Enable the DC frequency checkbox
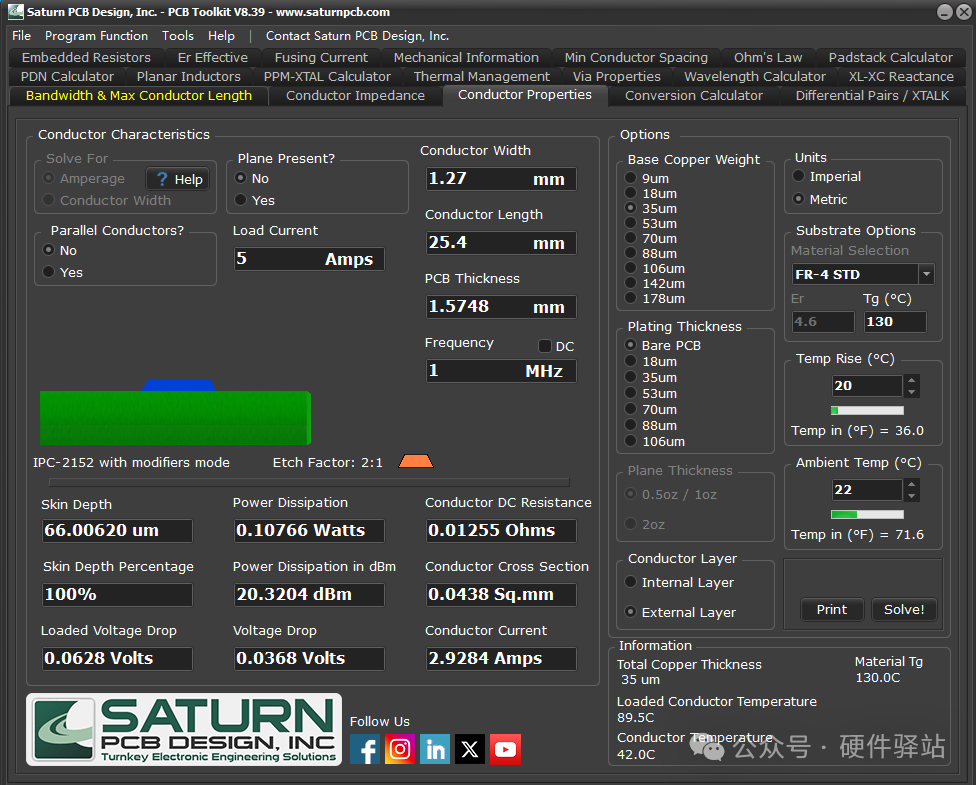This screenshot has height=785, width=976. [x=545, y=346]
